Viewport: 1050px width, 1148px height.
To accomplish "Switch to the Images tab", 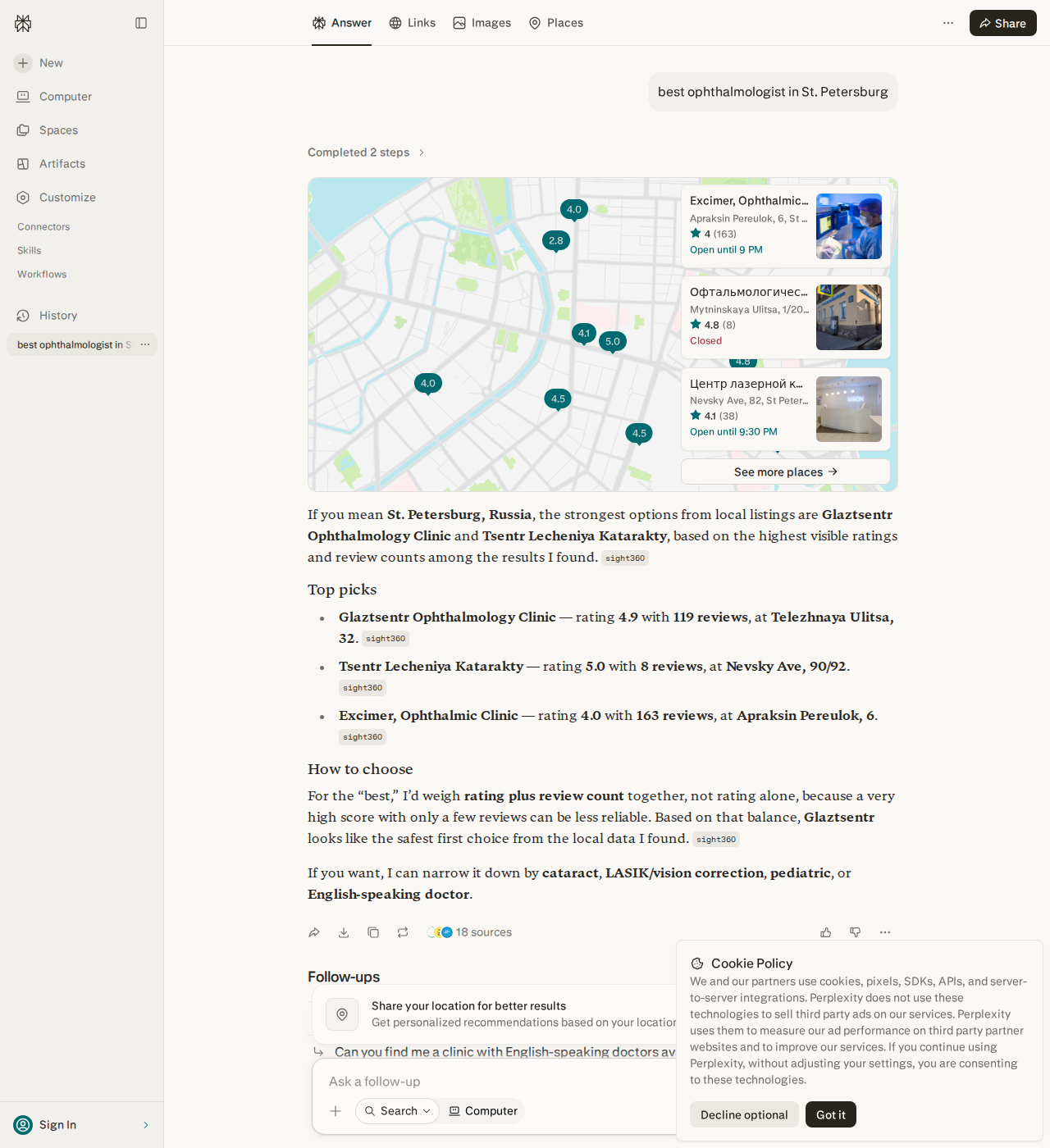I will [x=482, y=23].
